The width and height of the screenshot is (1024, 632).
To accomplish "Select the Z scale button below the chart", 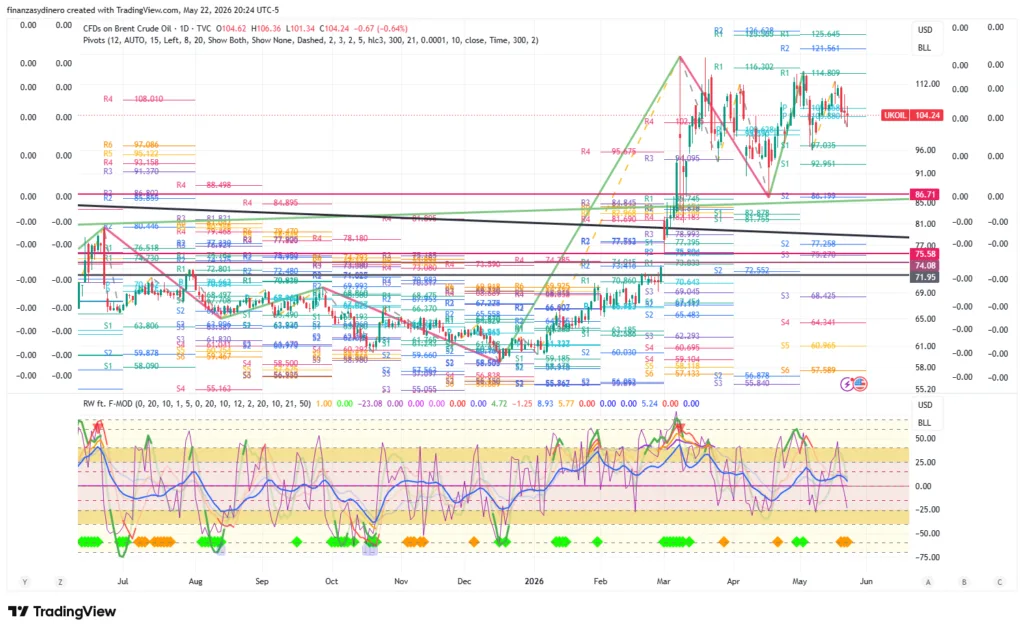I will 60,581.
